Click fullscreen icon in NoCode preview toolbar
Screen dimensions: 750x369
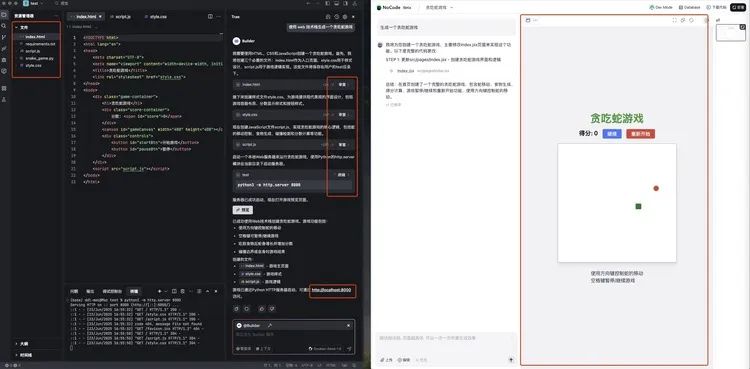coord(674,20)
